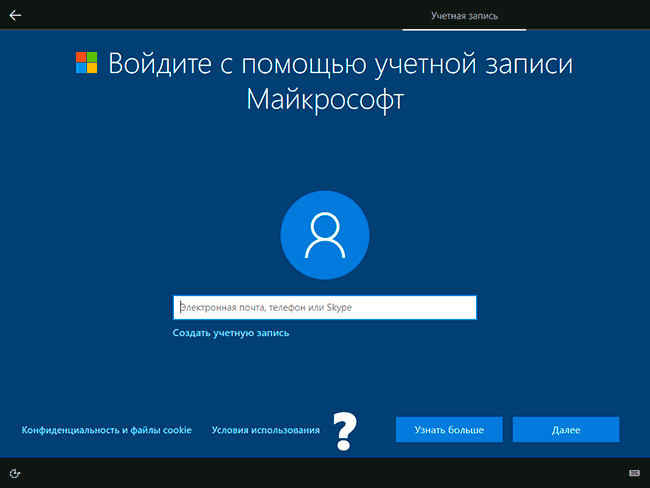Image resolution: width=650 pixels, height=488 pixels.
Task: Open the Ease of Access icon
Action: pyautogui.click(x=15, y=473)
